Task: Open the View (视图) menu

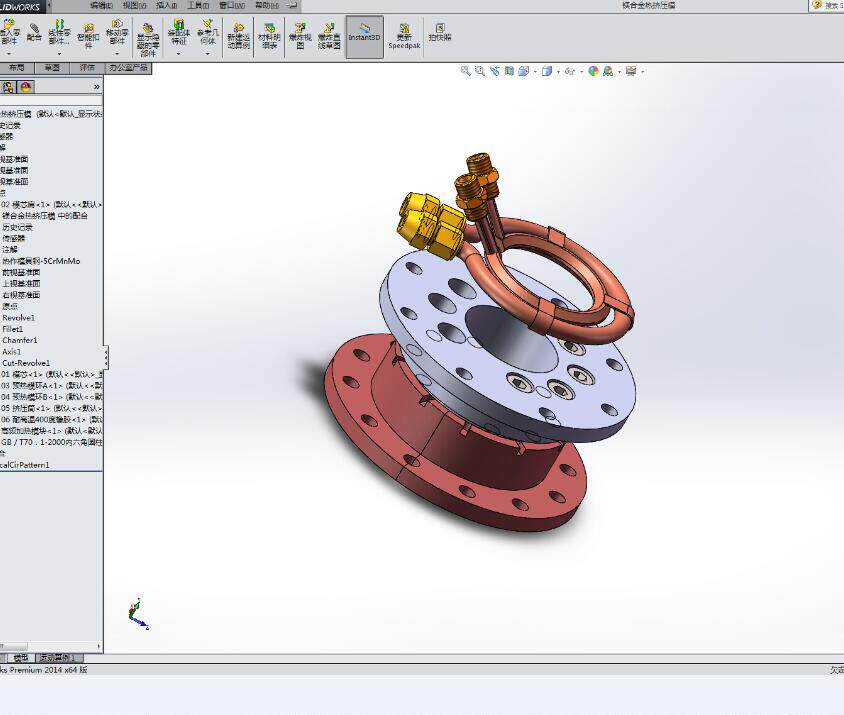Action: [134, 5]
